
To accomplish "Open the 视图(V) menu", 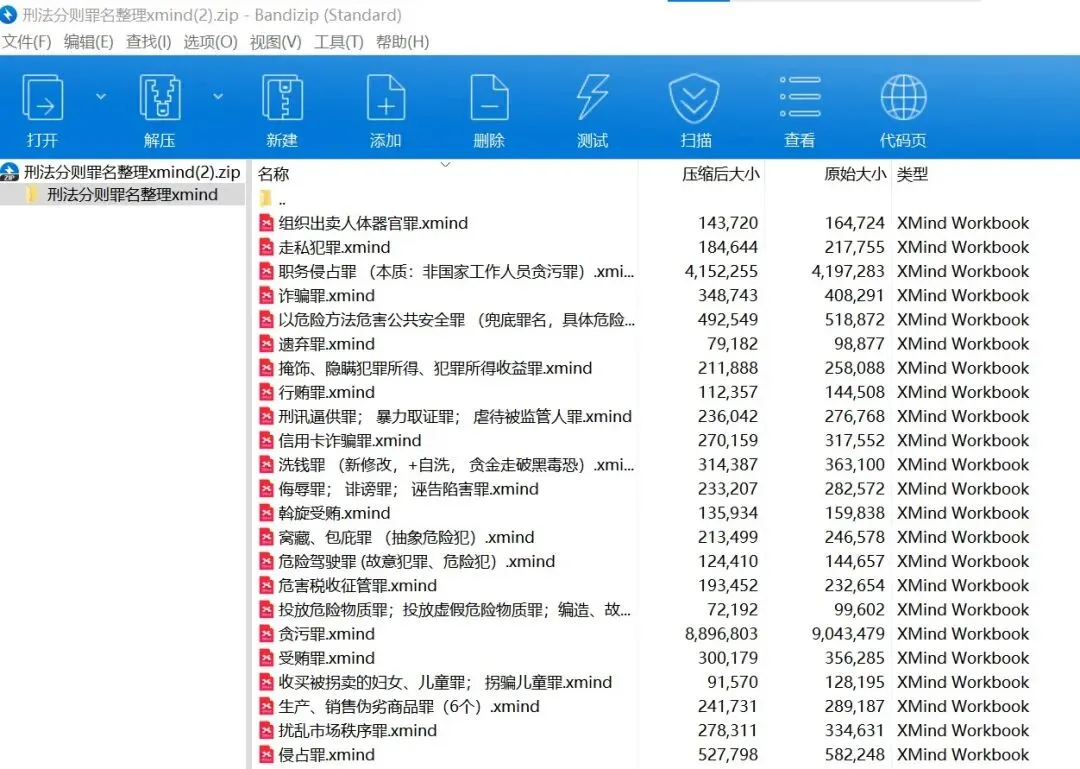I will [276, 42].
